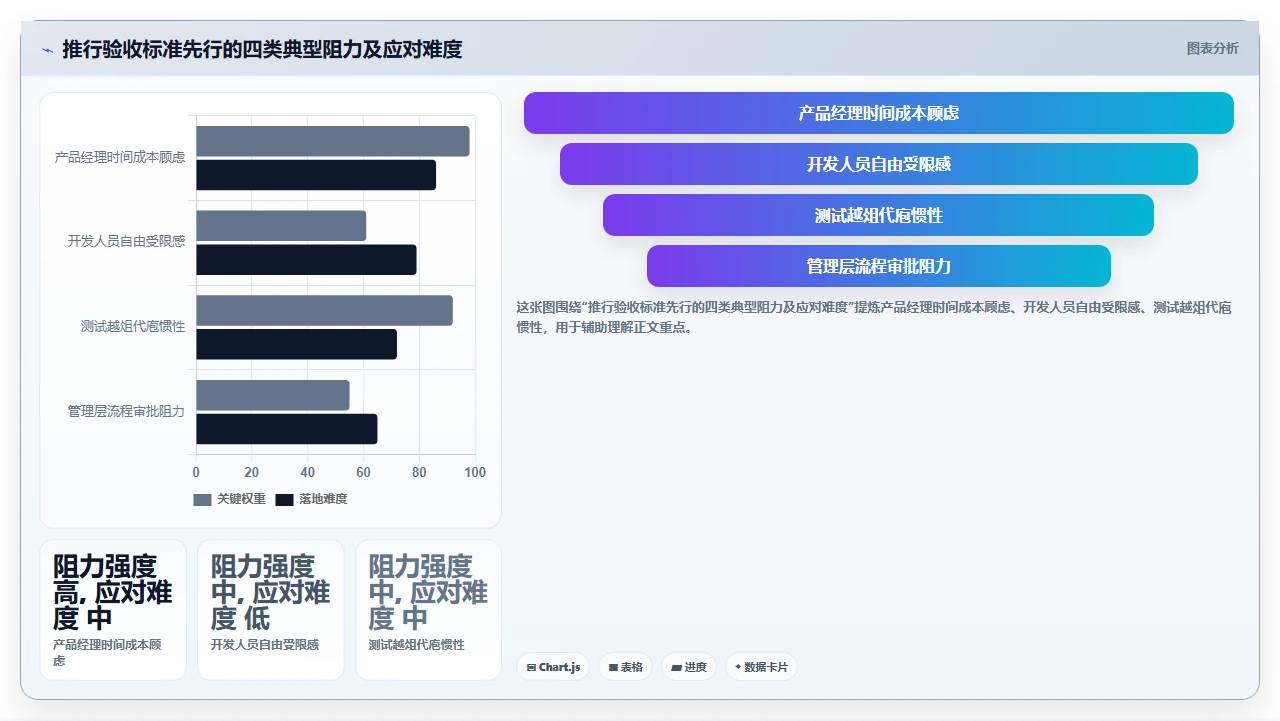The width and height of the screenshot is (1280, 721).
Task: Select funnel stage 测试越俎代庖惯性
Action: pos(878,215)
